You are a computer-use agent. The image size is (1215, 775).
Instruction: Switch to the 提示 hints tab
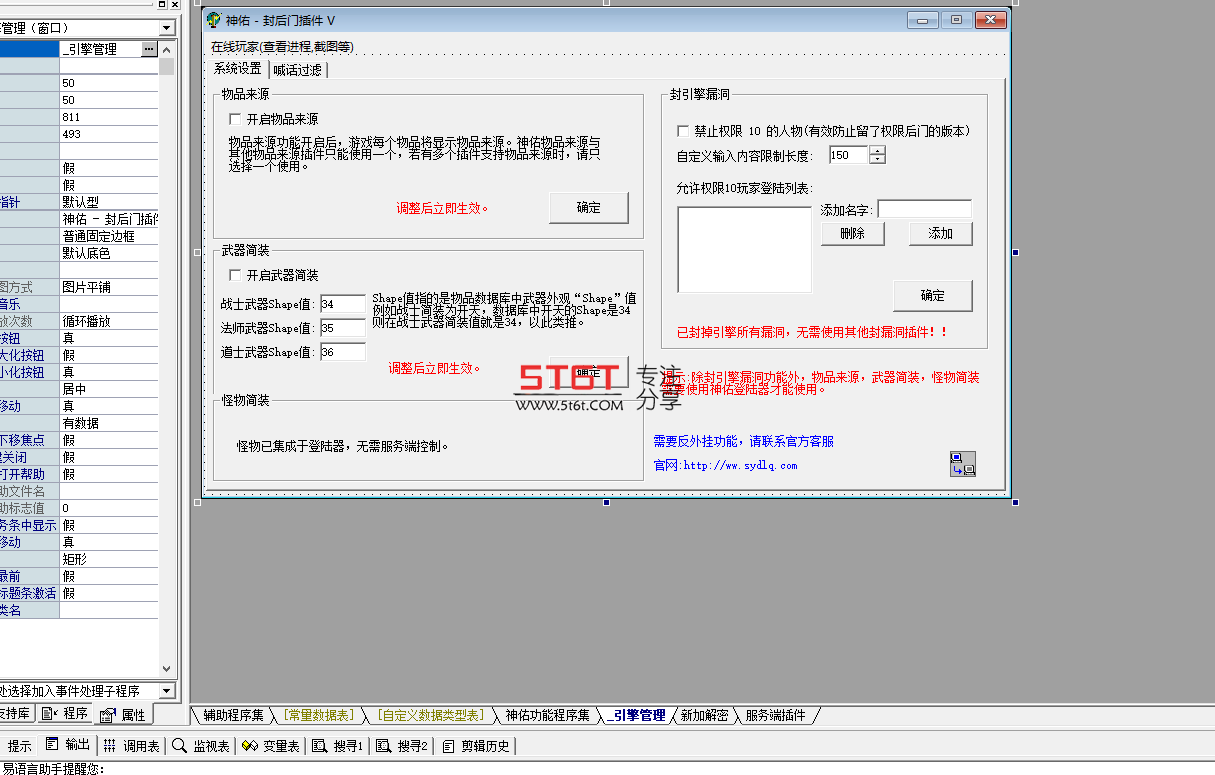tap(19, 745)
